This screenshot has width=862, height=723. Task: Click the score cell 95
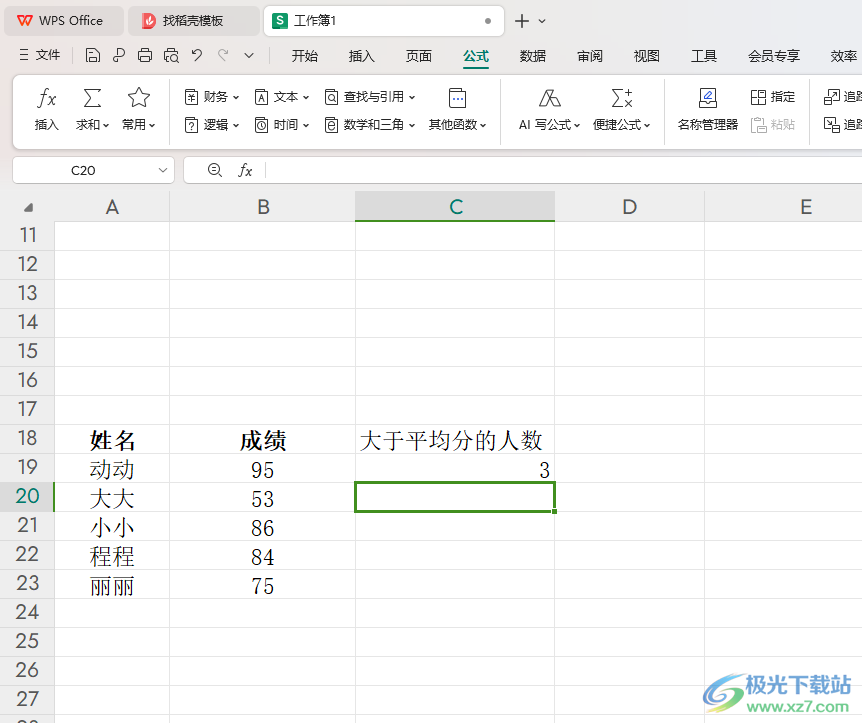(263, 468)
